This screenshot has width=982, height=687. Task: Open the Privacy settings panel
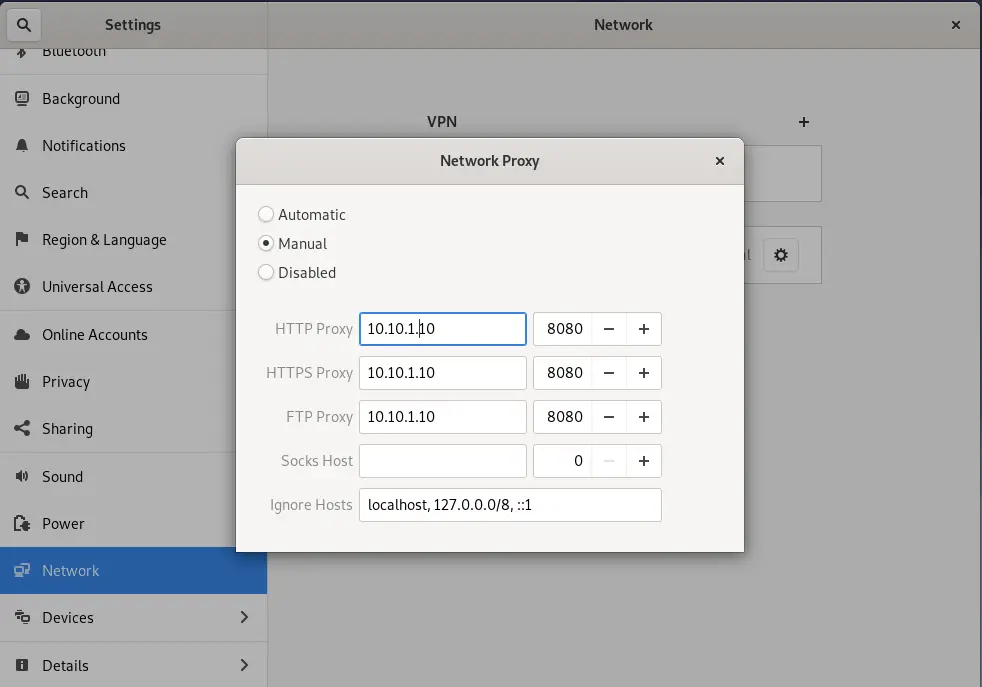coord(71,381)
